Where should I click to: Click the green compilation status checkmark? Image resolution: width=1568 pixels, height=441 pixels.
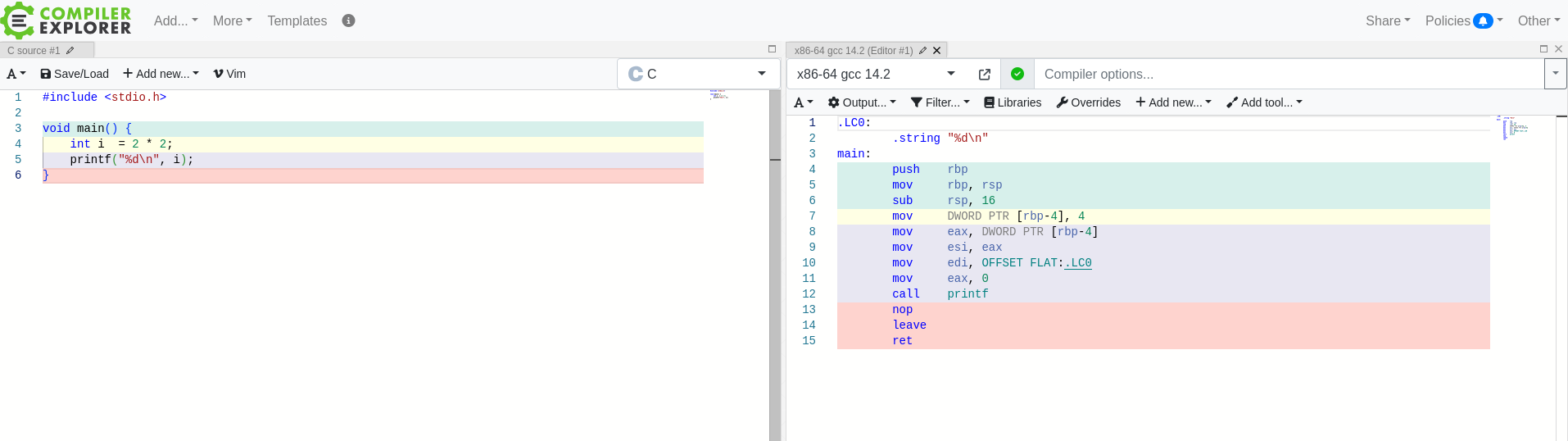(x=1017, y=74)
